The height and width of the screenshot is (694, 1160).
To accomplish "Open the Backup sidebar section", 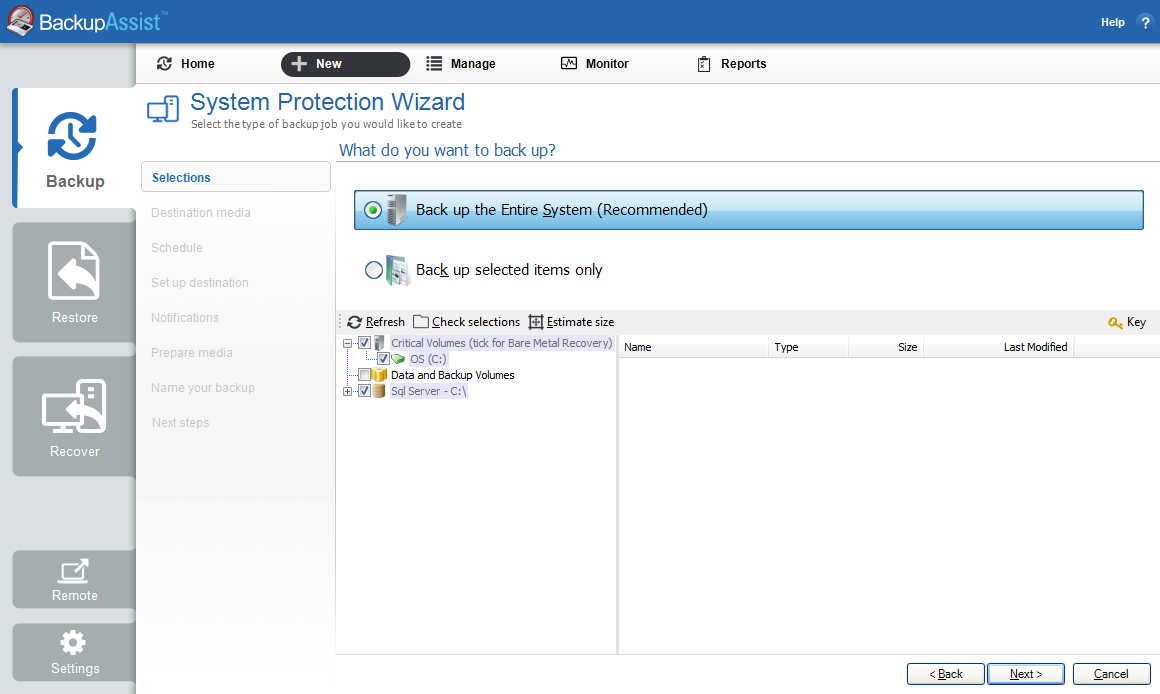I will coord(74,148).
